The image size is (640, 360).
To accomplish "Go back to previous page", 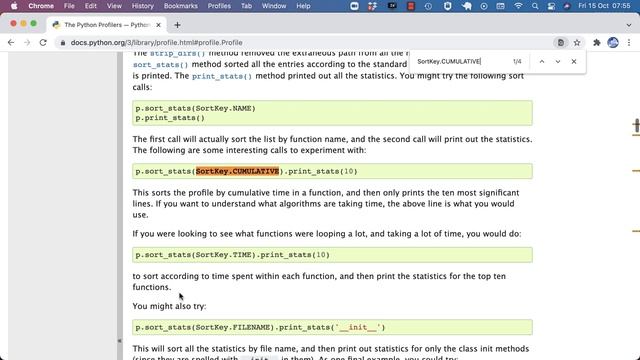I will (x=11, y=42).
